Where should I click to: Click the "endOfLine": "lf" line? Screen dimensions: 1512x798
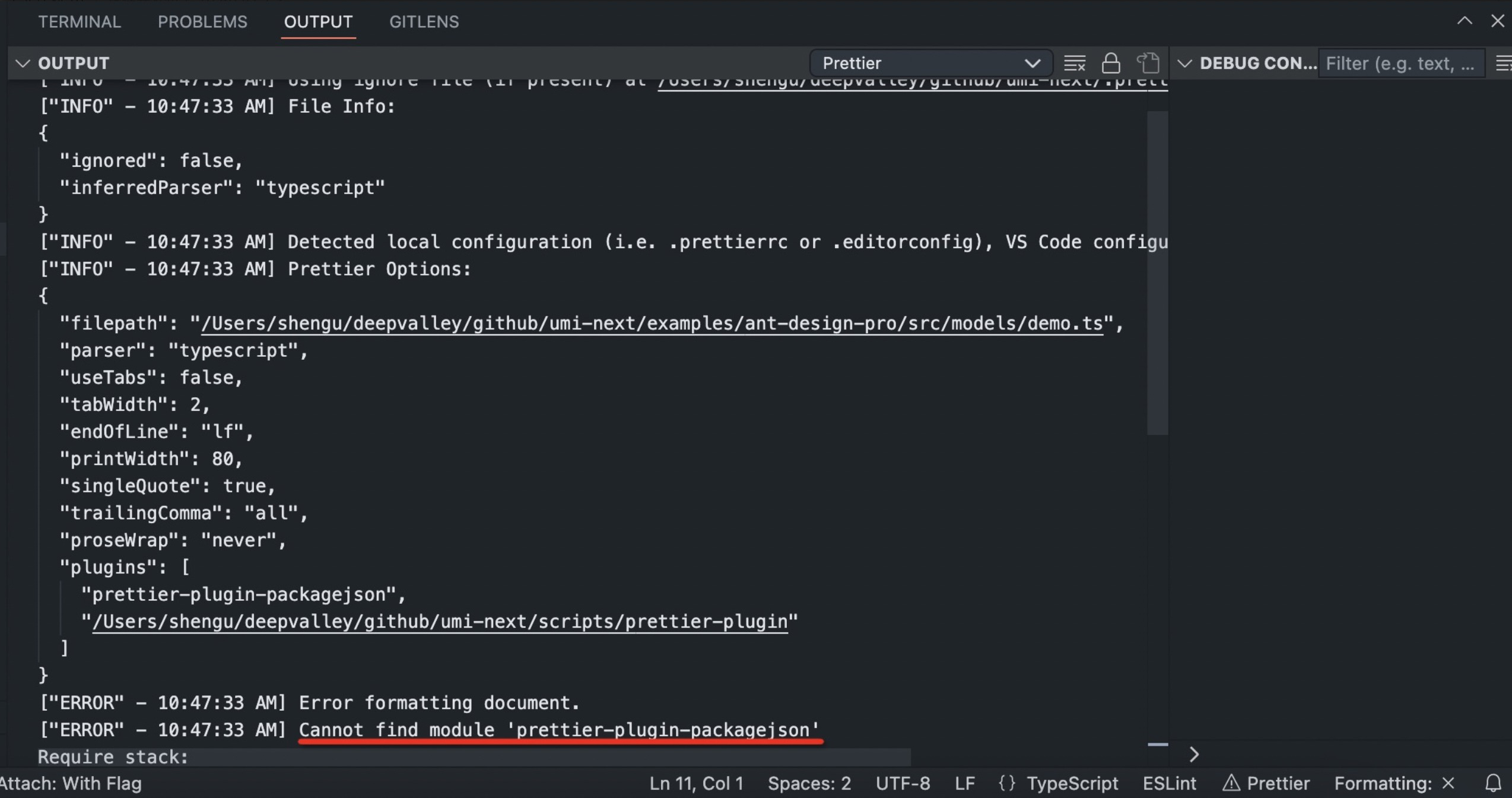click(x=157, y=432)
